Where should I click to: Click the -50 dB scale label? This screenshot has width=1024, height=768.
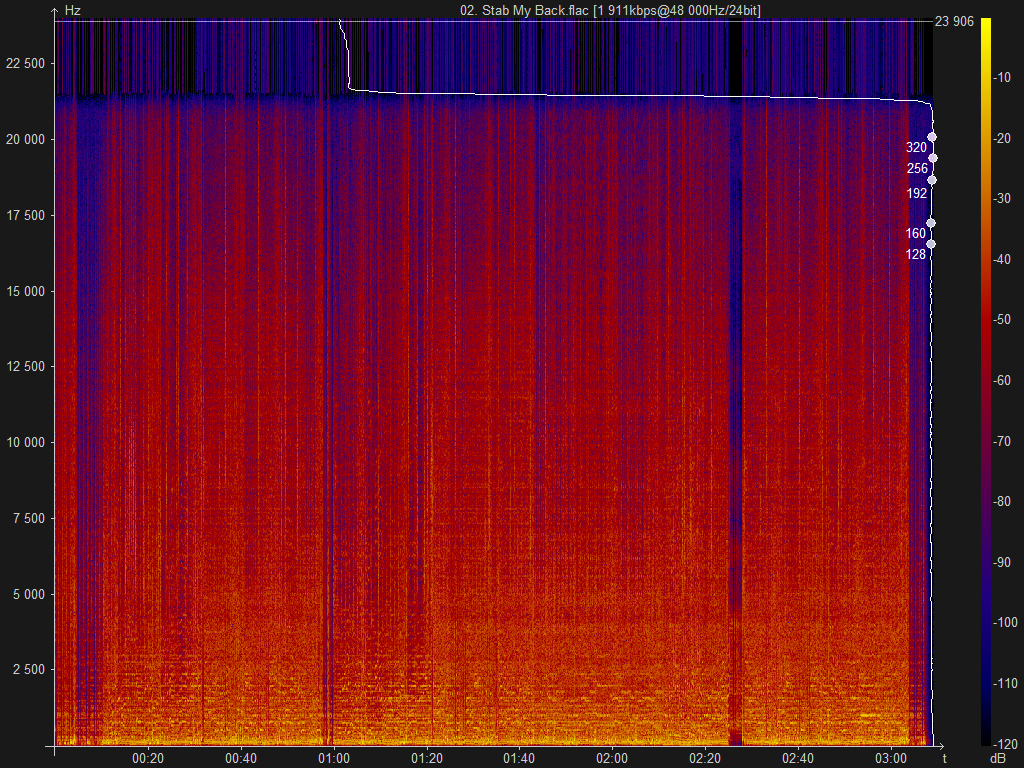coord(1002,320)
